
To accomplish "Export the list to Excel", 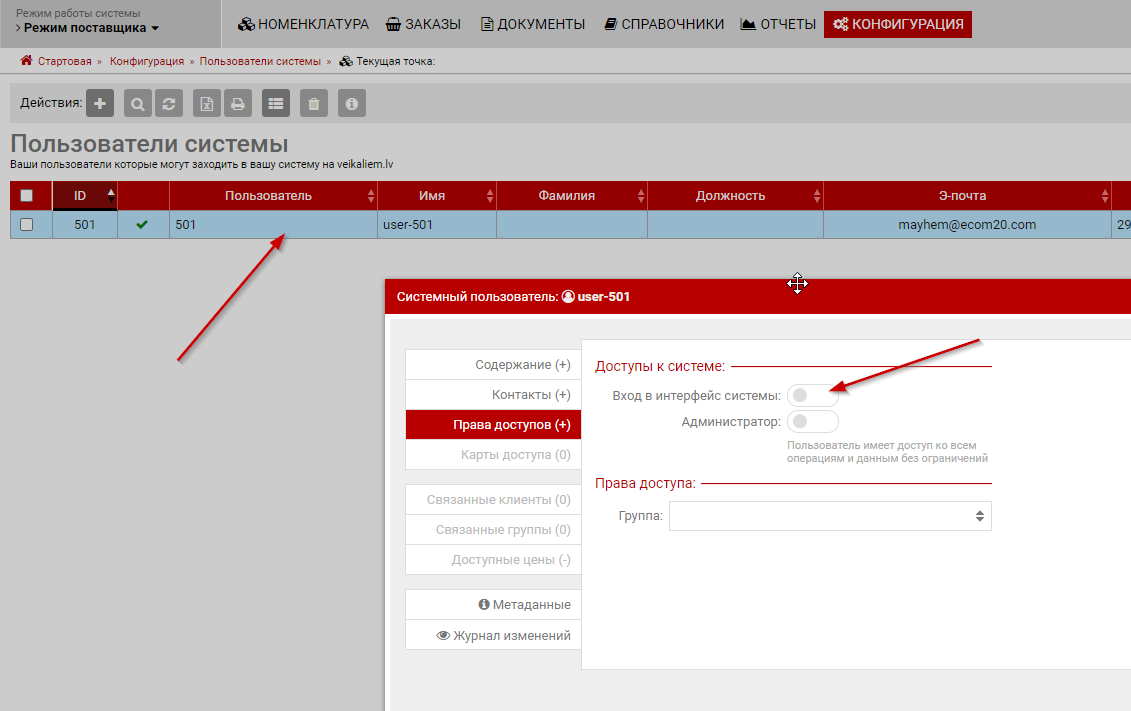I will click(x=206, y=103).
